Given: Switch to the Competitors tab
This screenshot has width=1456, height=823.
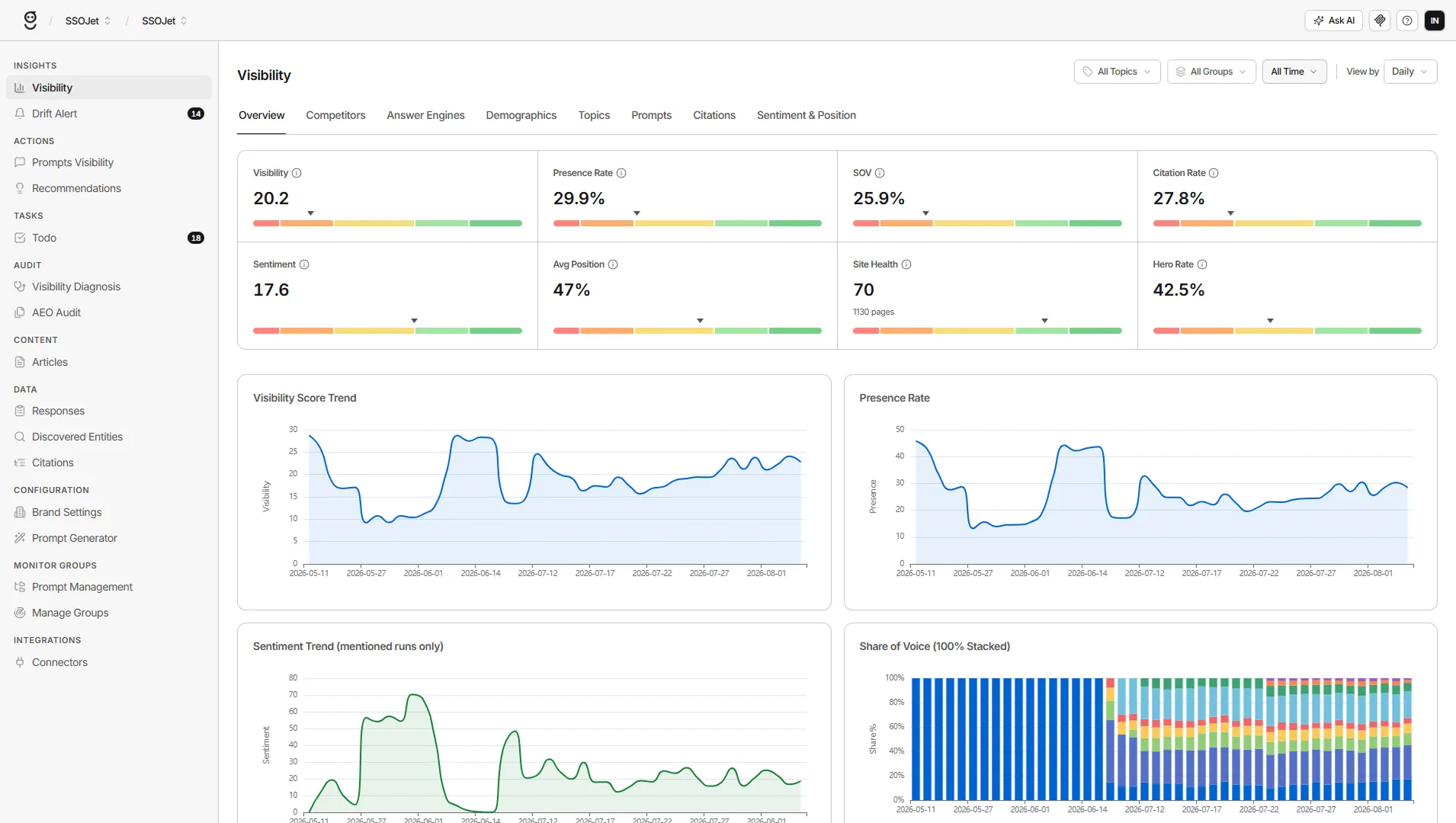Looking at the screenshot, I should click(335, 115).
